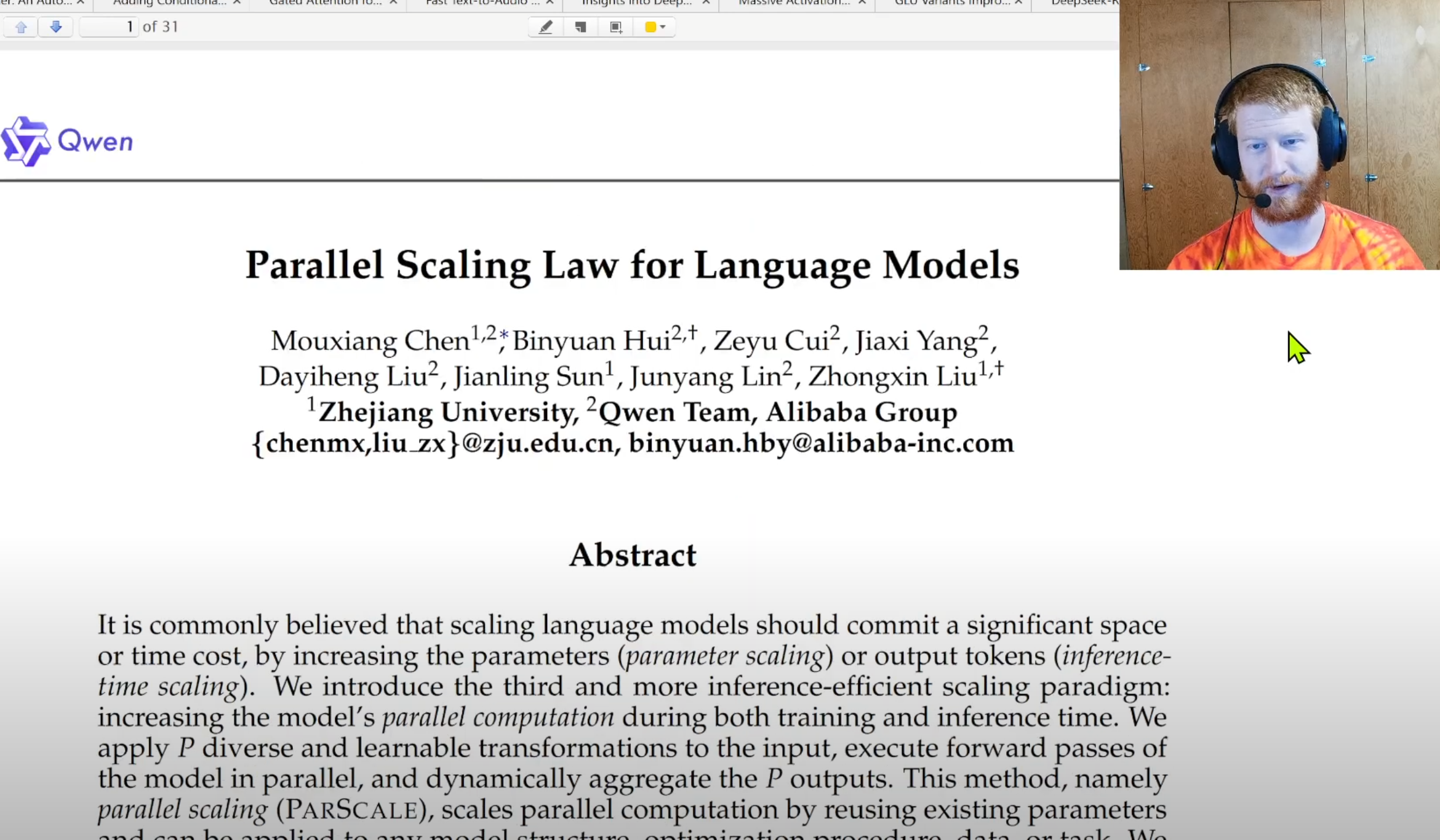Close the 'Gated Attention fo...' tab
The height and width of the screenshot is (840, 1440).
(393, 3)
